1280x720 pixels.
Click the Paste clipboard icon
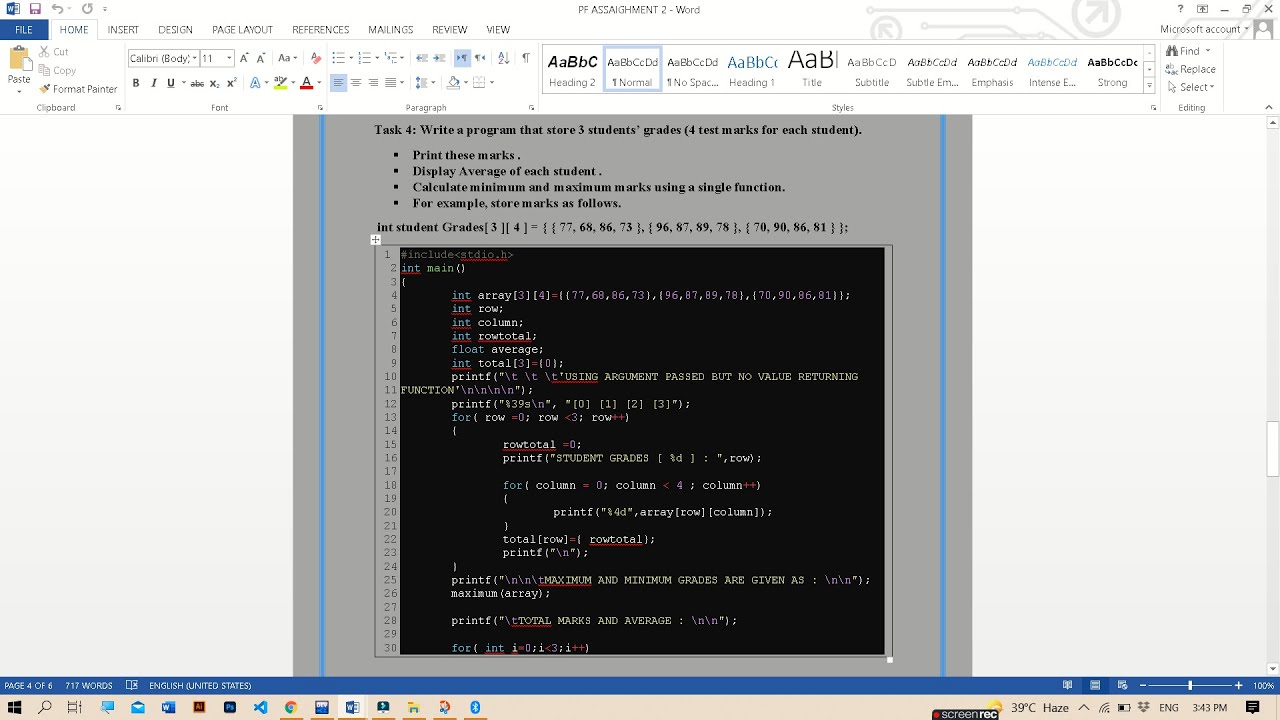click(x=19, y=57)
